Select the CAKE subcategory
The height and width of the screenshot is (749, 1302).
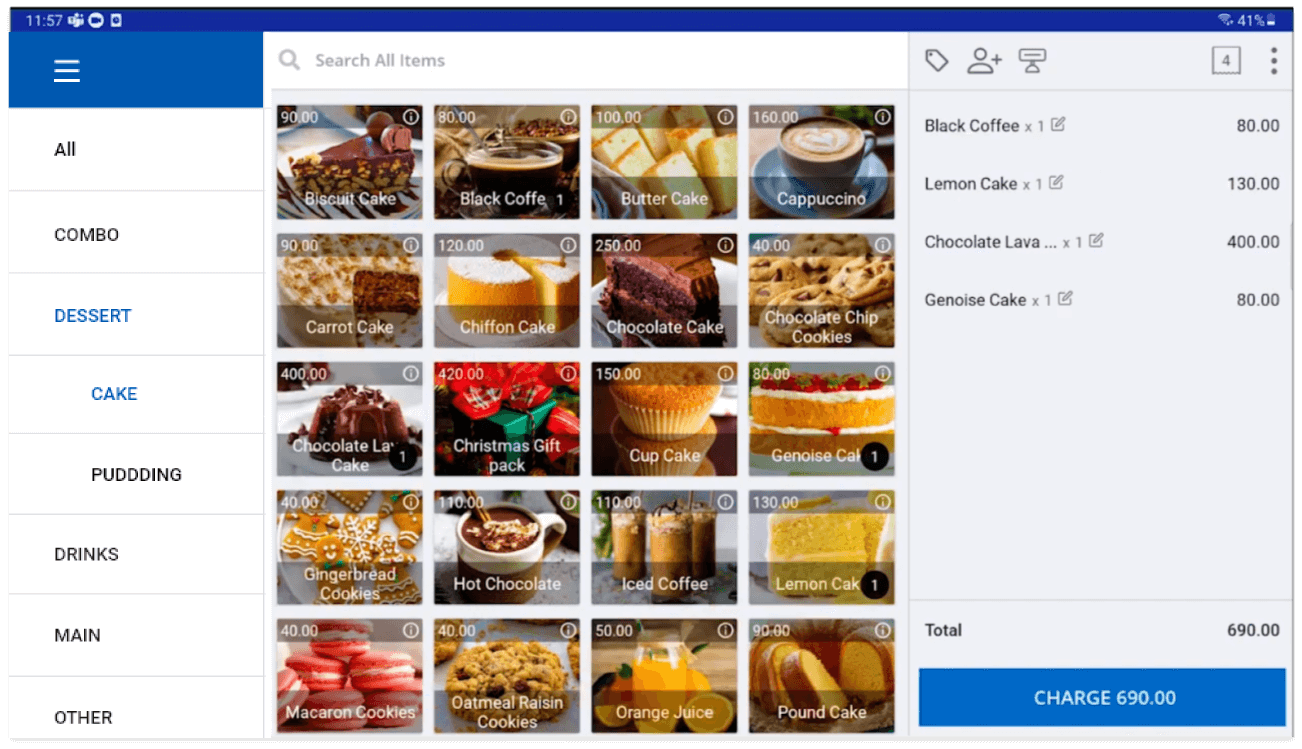tap(114, 394)
